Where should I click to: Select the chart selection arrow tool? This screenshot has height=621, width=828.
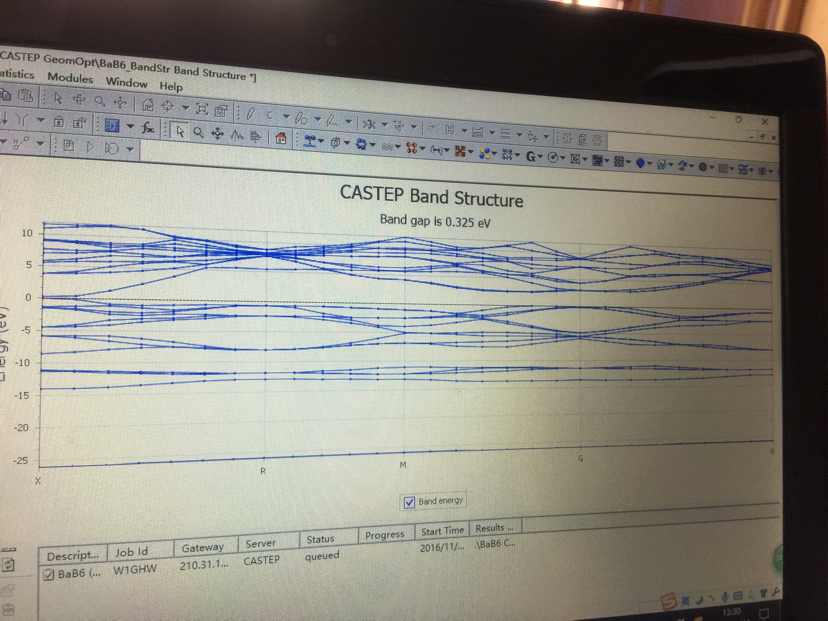click(x=180, y=130)
